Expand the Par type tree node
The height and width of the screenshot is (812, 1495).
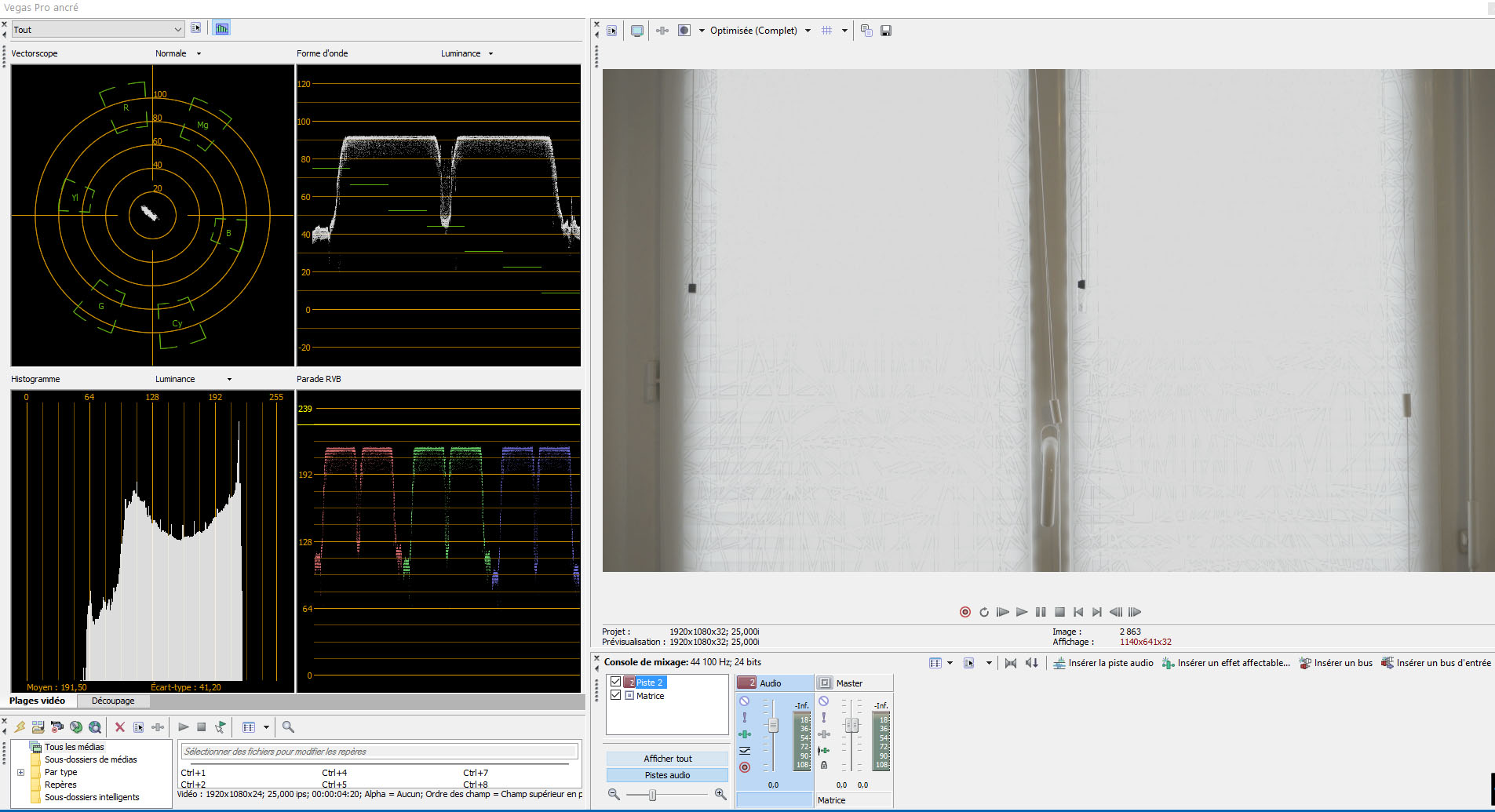20,772
